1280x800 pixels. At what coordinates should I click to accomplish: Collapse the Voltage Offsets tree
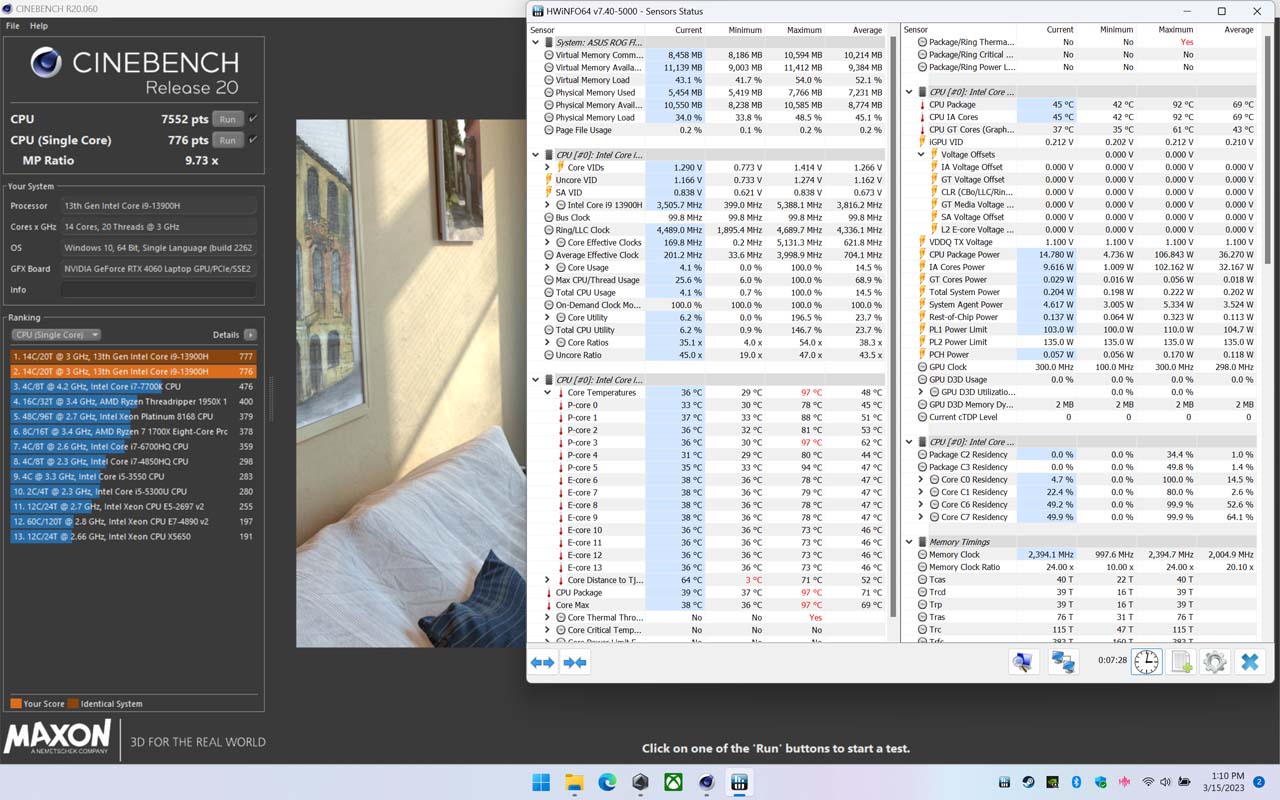click(921, 155)
